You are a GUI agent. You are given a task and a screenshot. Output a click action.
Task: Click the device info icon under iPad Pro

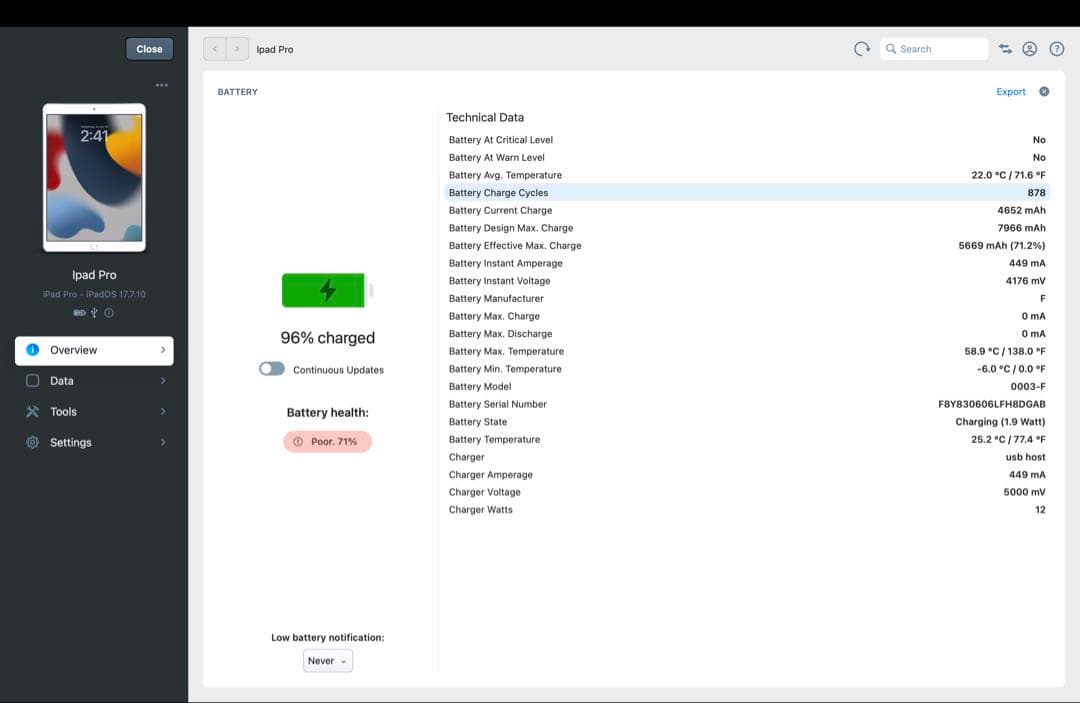(x=109, y=313)
